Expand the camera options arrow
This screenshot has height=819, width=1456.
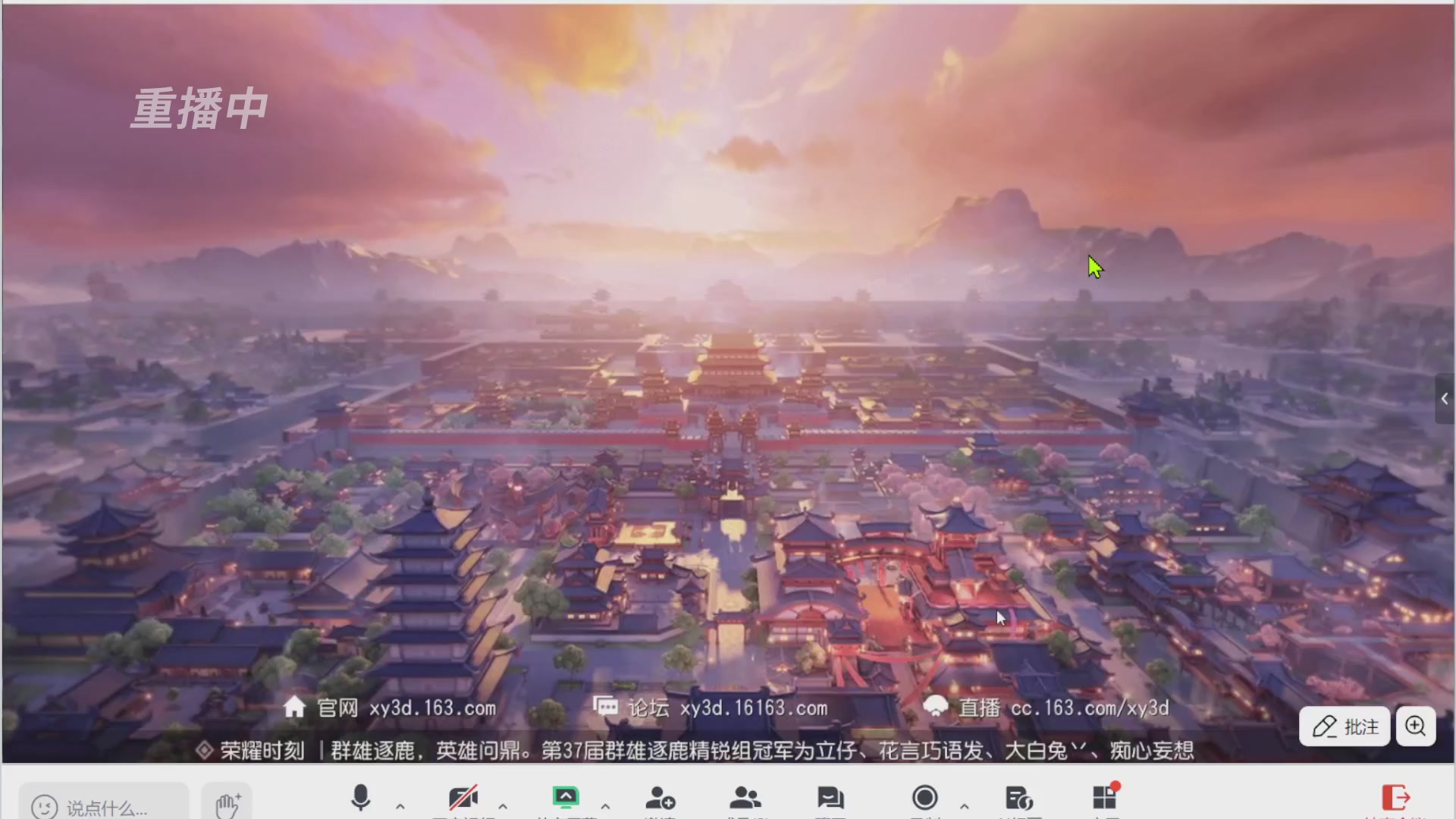point(503,806)
